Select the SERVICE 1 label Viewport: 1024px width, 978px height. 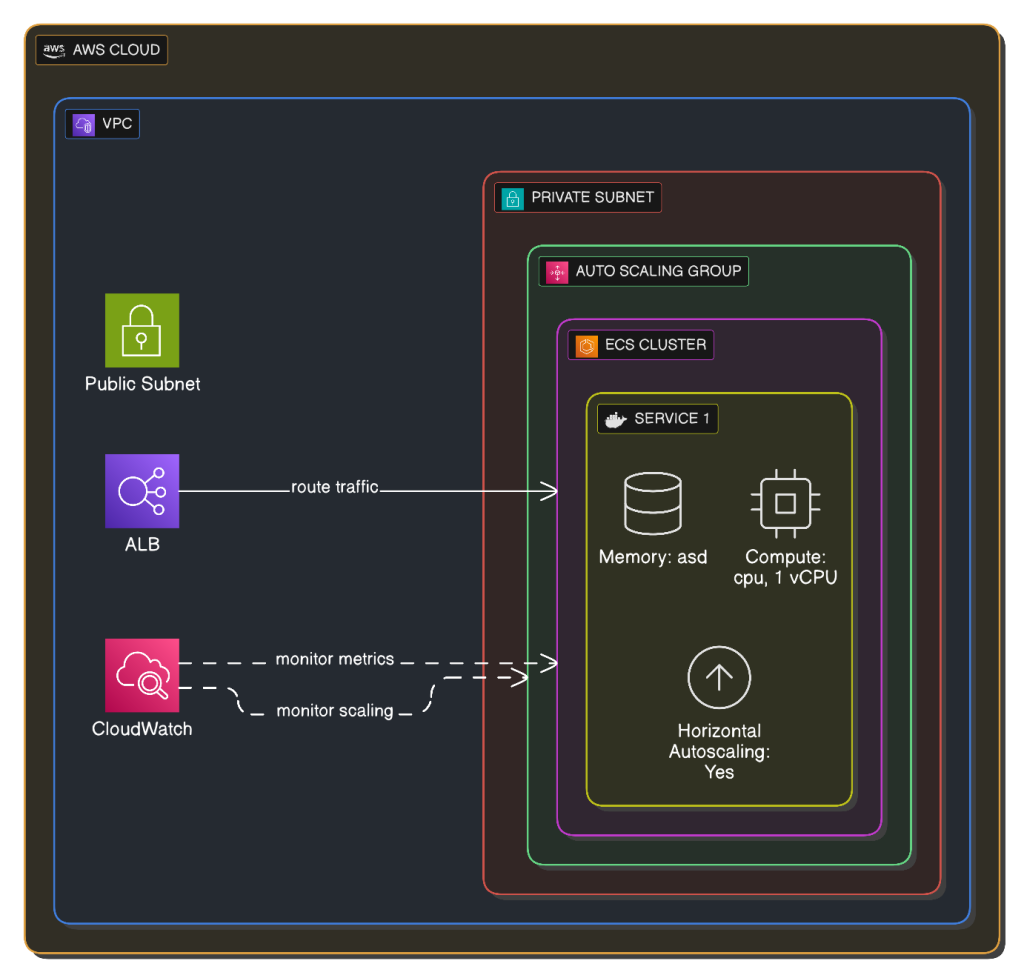[x=672, y=418]
